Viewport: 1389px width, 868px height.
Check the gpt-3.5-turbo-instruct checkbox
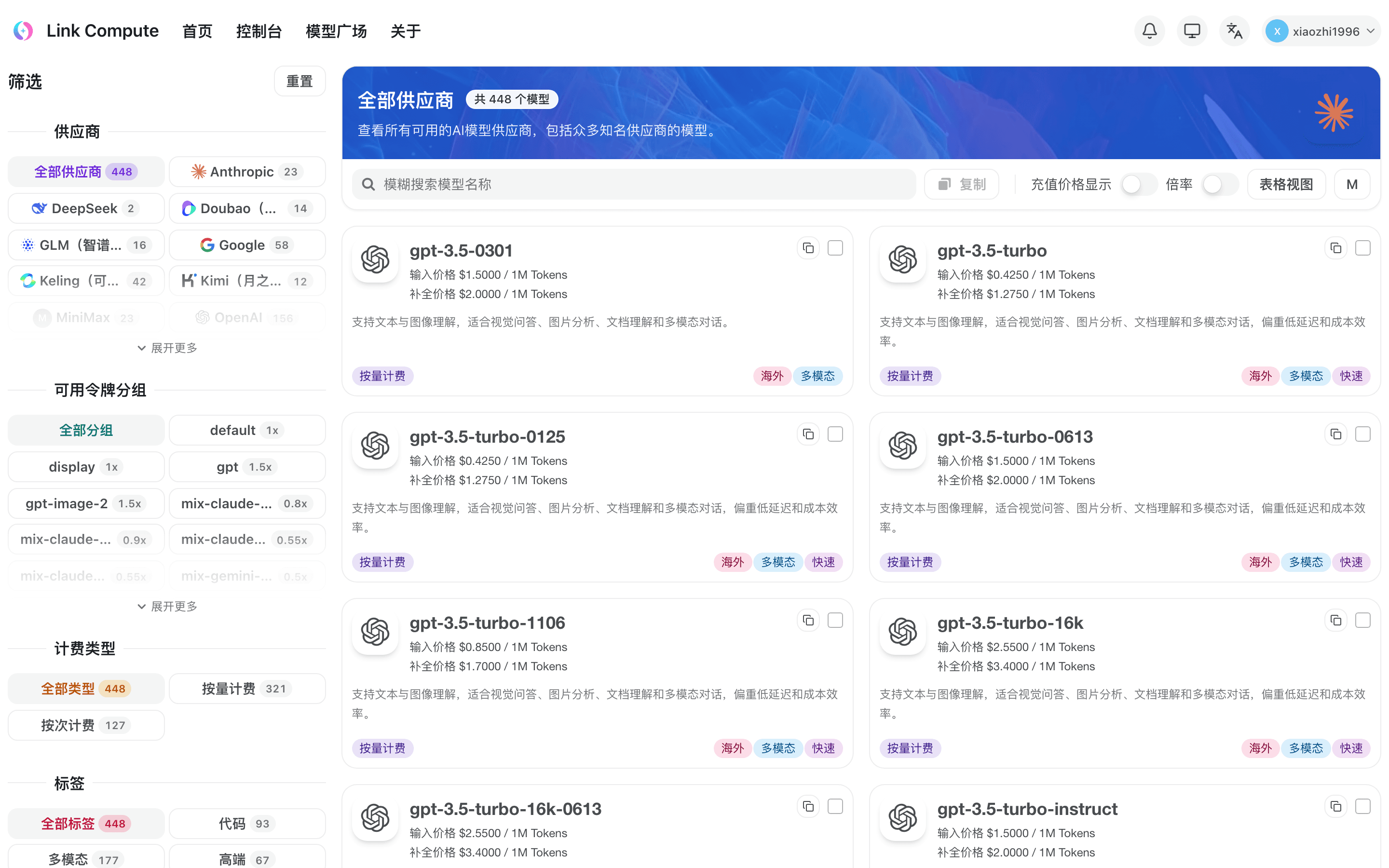[x=1362, y=806]
